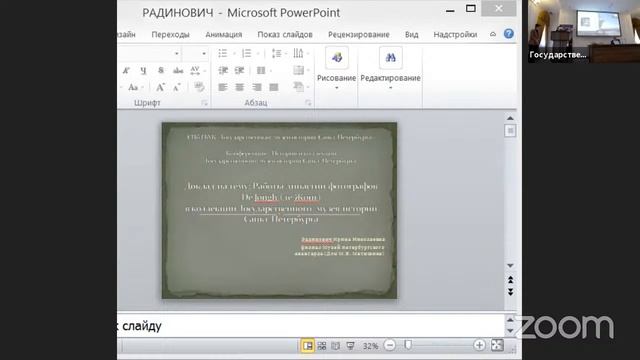The image size is (640, 360).
Task: Zoom out with minus button
Action: 390,345
